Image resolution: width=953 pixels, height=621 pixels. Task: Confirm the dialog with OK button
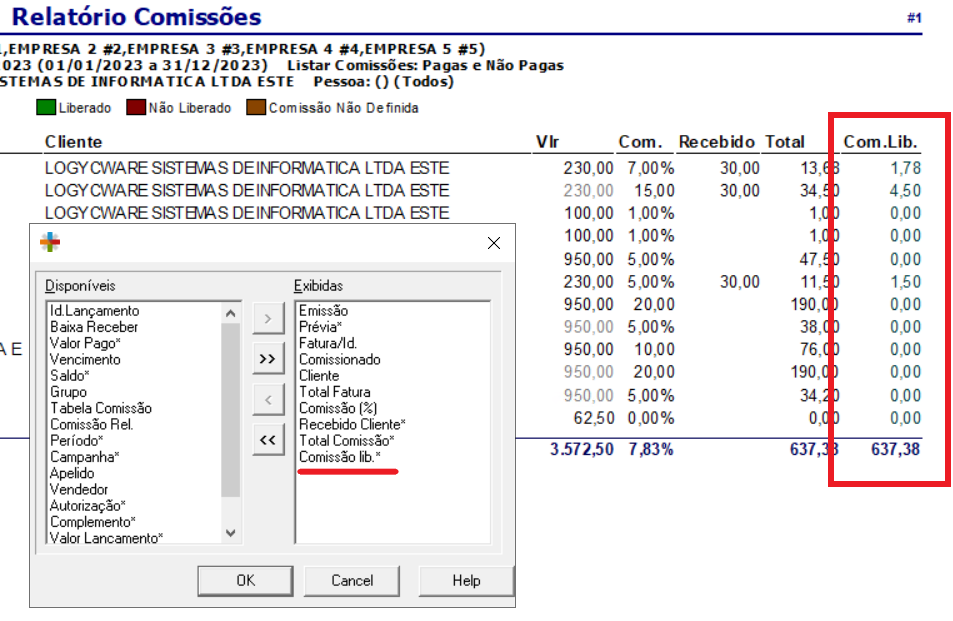245,580
